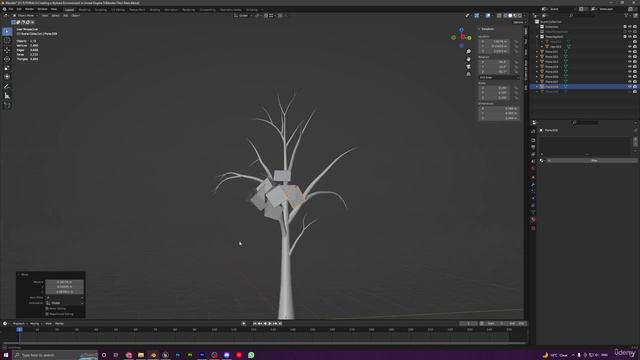Switch to Material Preview shading
The width and height of the screenshot is (640, 360).
click(x=515, y=16)
